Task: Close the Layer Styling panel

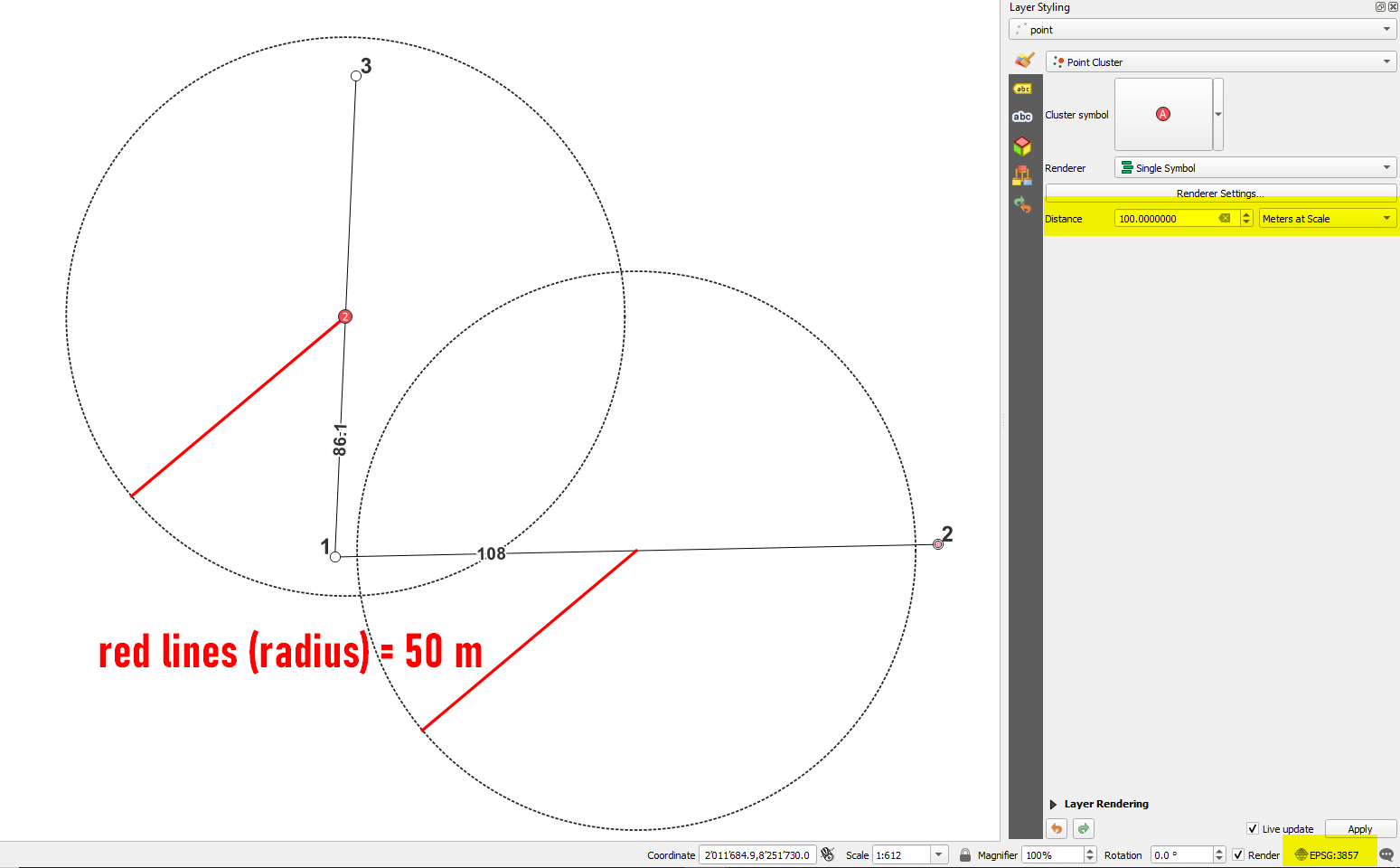Action: [x=1393, y=6]
